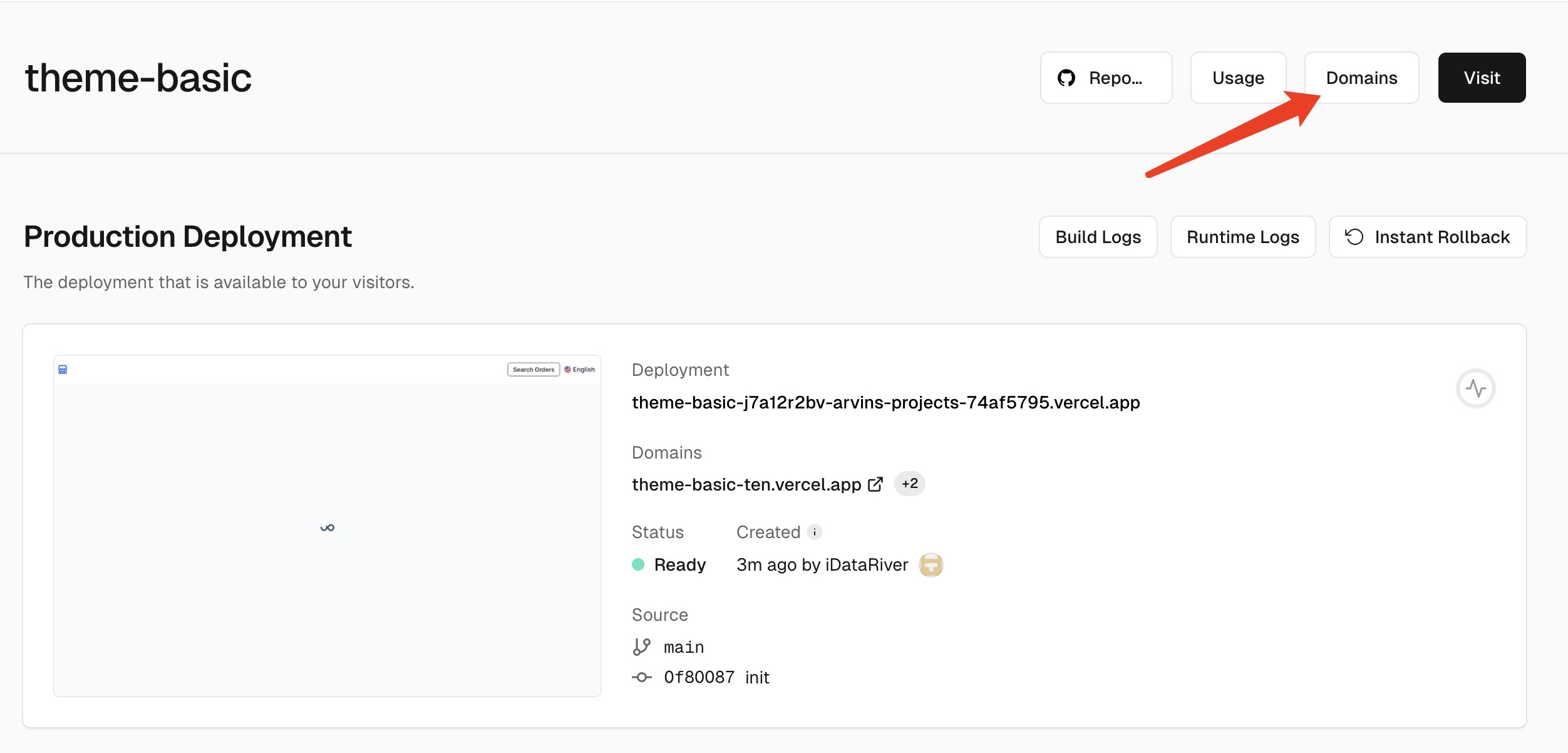The width and height of the screenshot is (1568, 753).
Task: Click the deployment URL link
Action: coord(885,401)
